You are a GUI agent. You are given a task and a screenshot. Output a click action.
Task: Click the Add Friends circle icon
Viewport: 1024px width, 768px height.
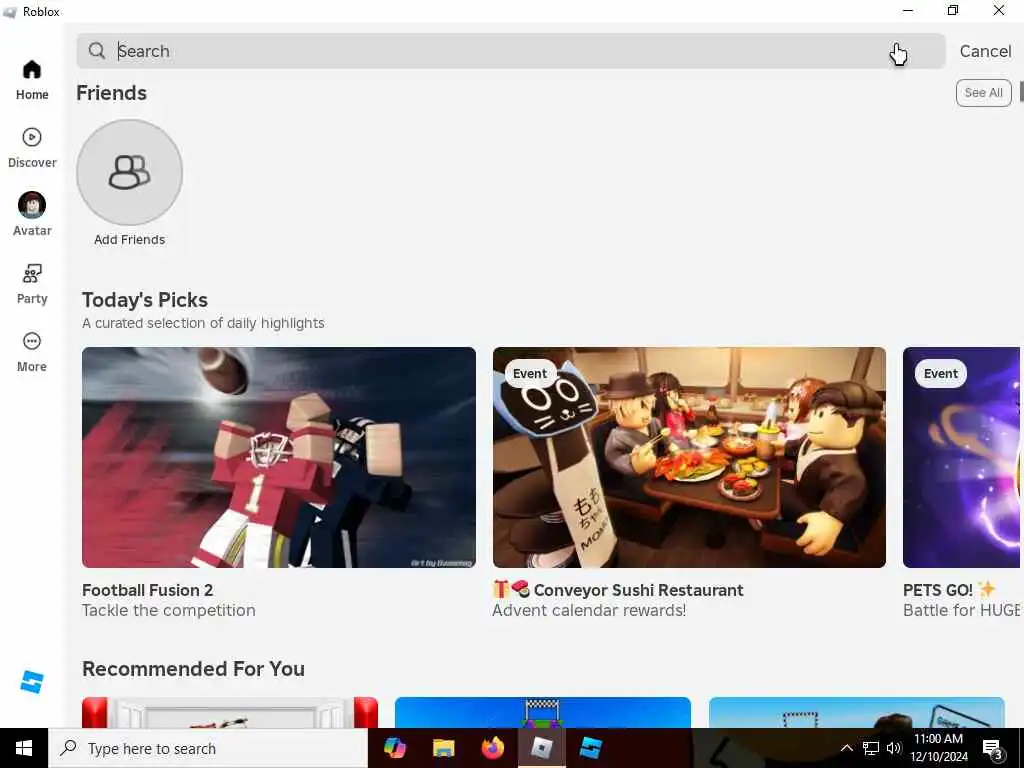(x=129, y=172)
